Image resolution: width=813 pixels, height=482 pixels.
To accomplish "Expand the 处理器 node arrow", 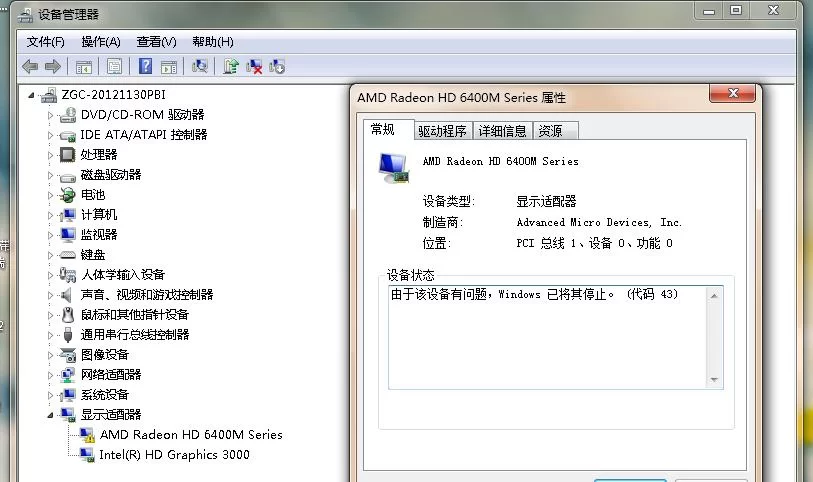I will tap(50, 155).
